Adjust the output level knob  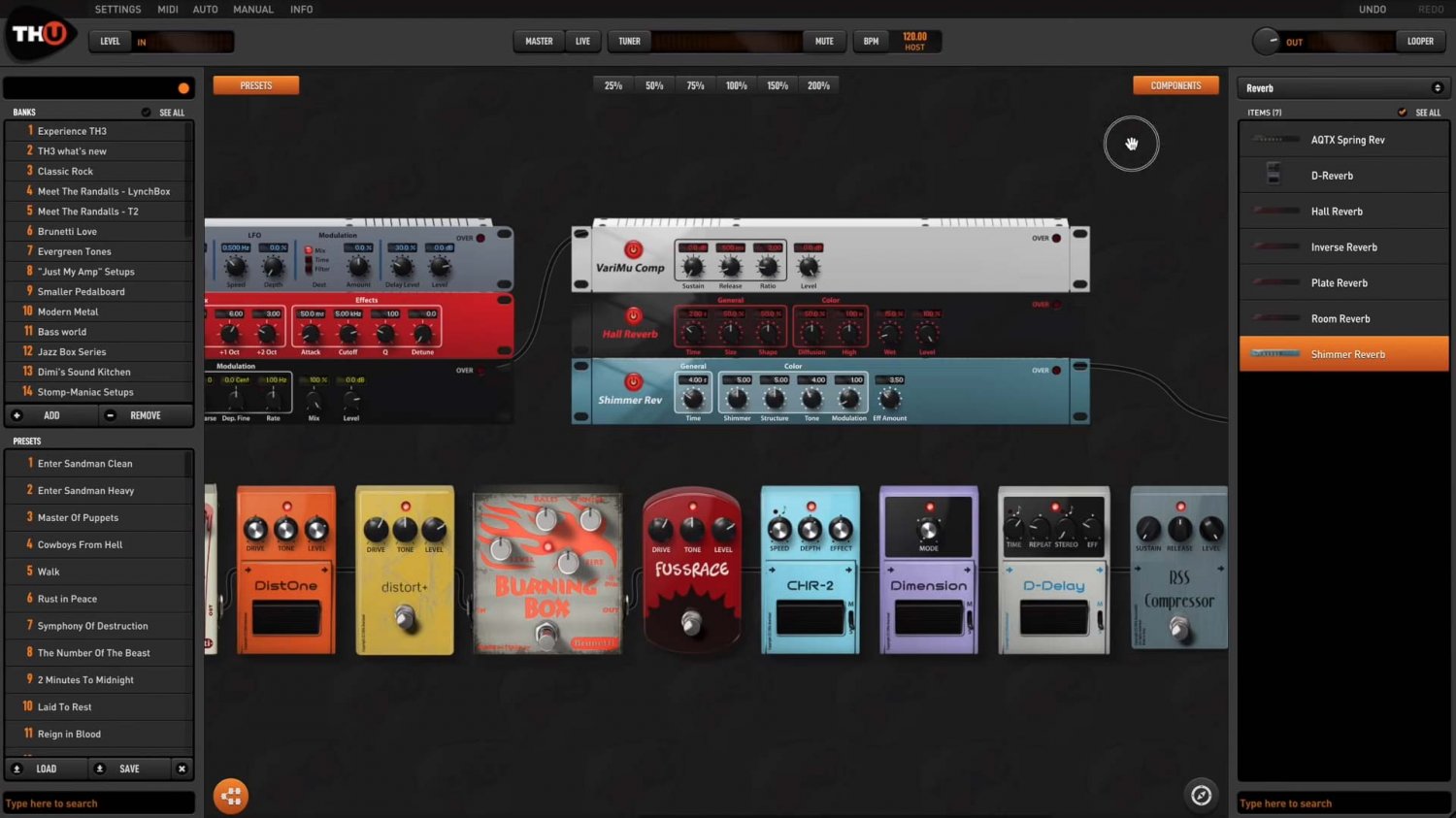tap(1266, 41)
